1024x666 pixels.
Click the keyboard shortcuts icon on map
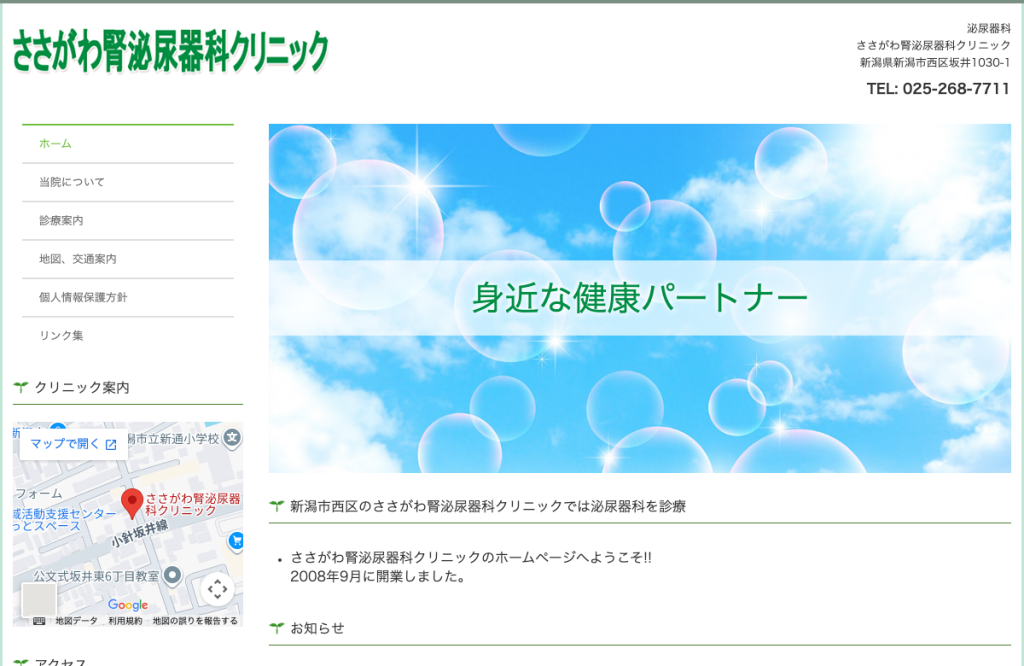tap(39, 621)
